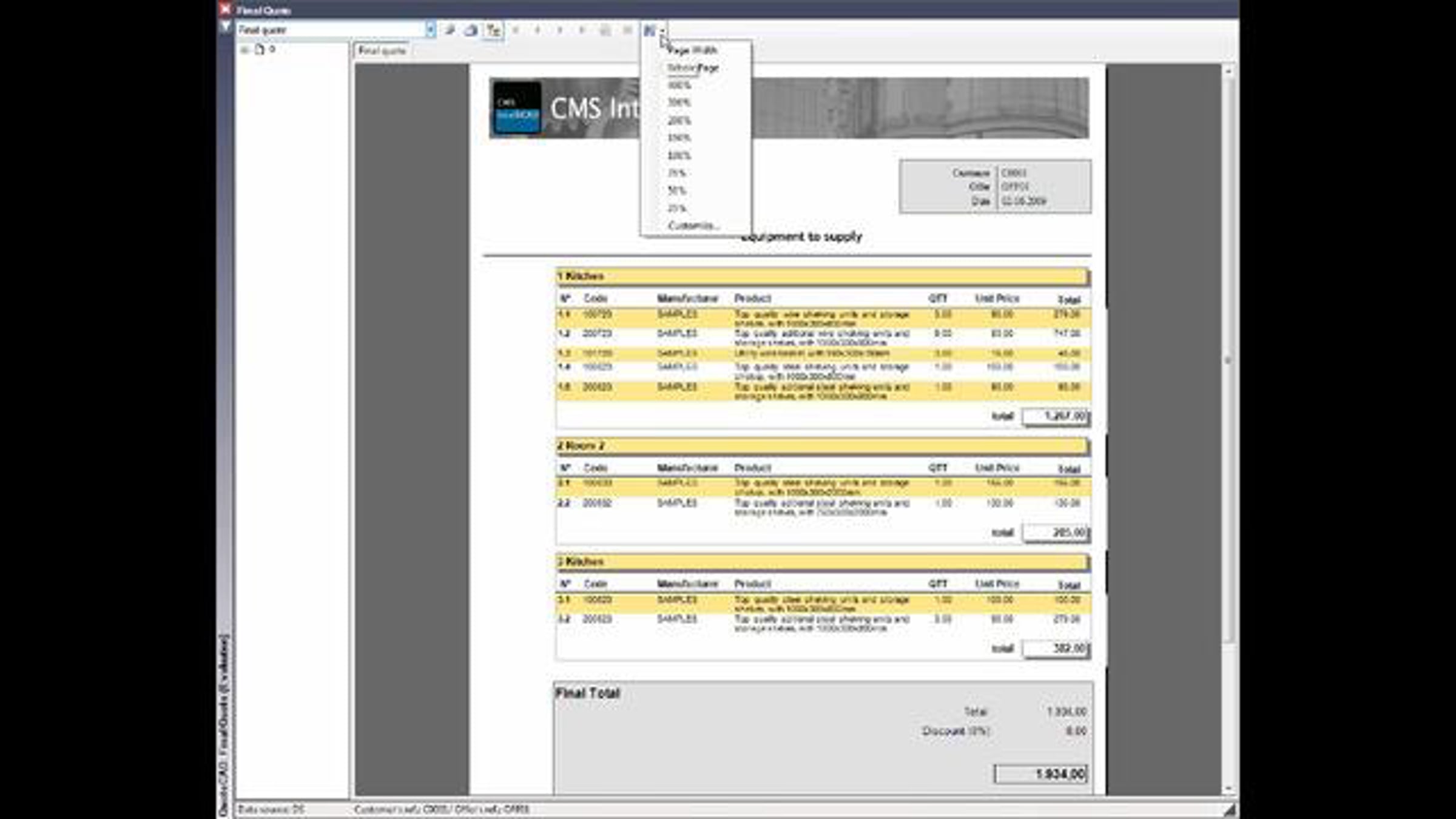
Task: Click the small arrow beside the zoom icon
Action: (662, 30)
